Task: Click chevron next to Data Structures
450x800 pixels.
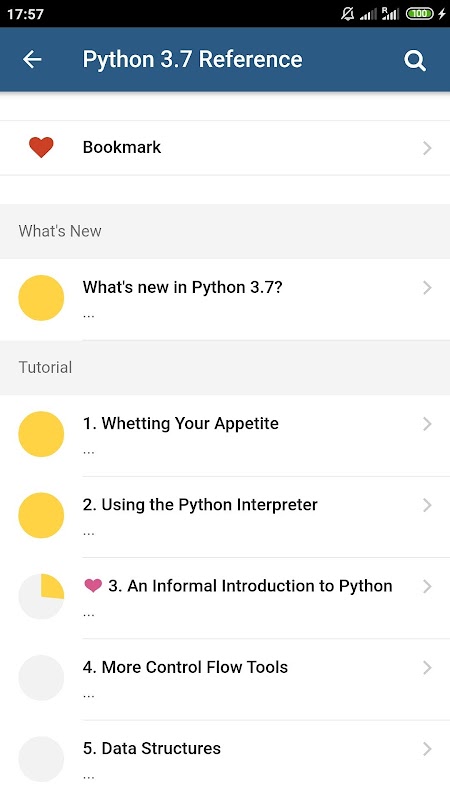Action: coord(428,749)
